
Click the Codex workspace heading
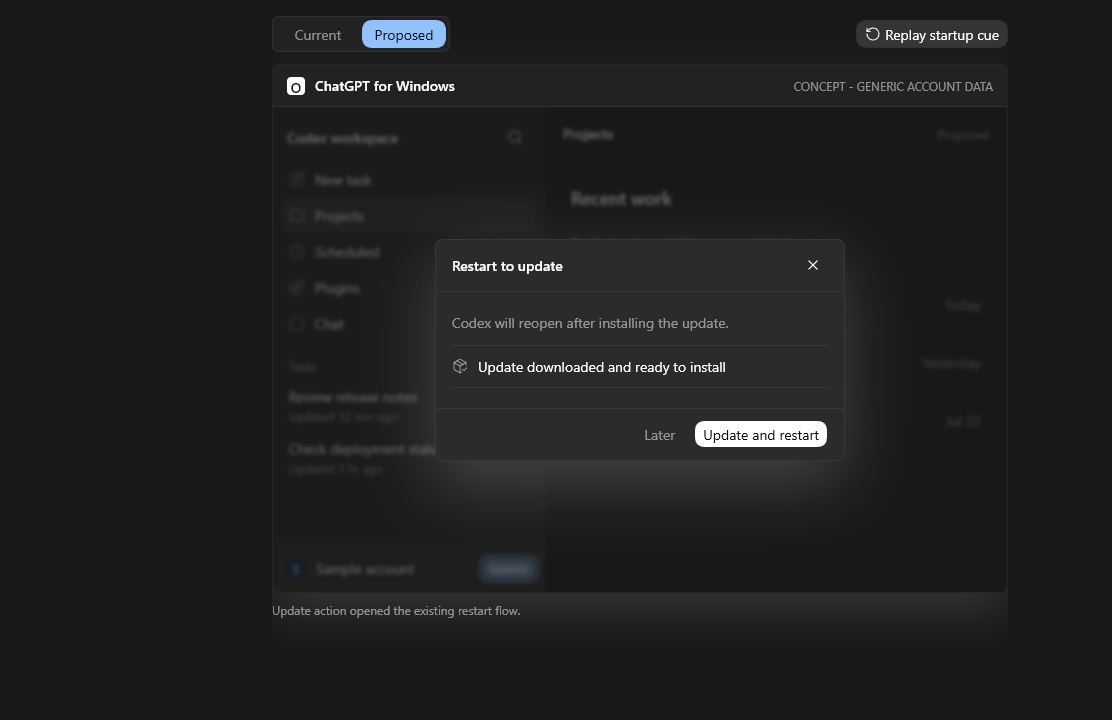click(343, 138)
